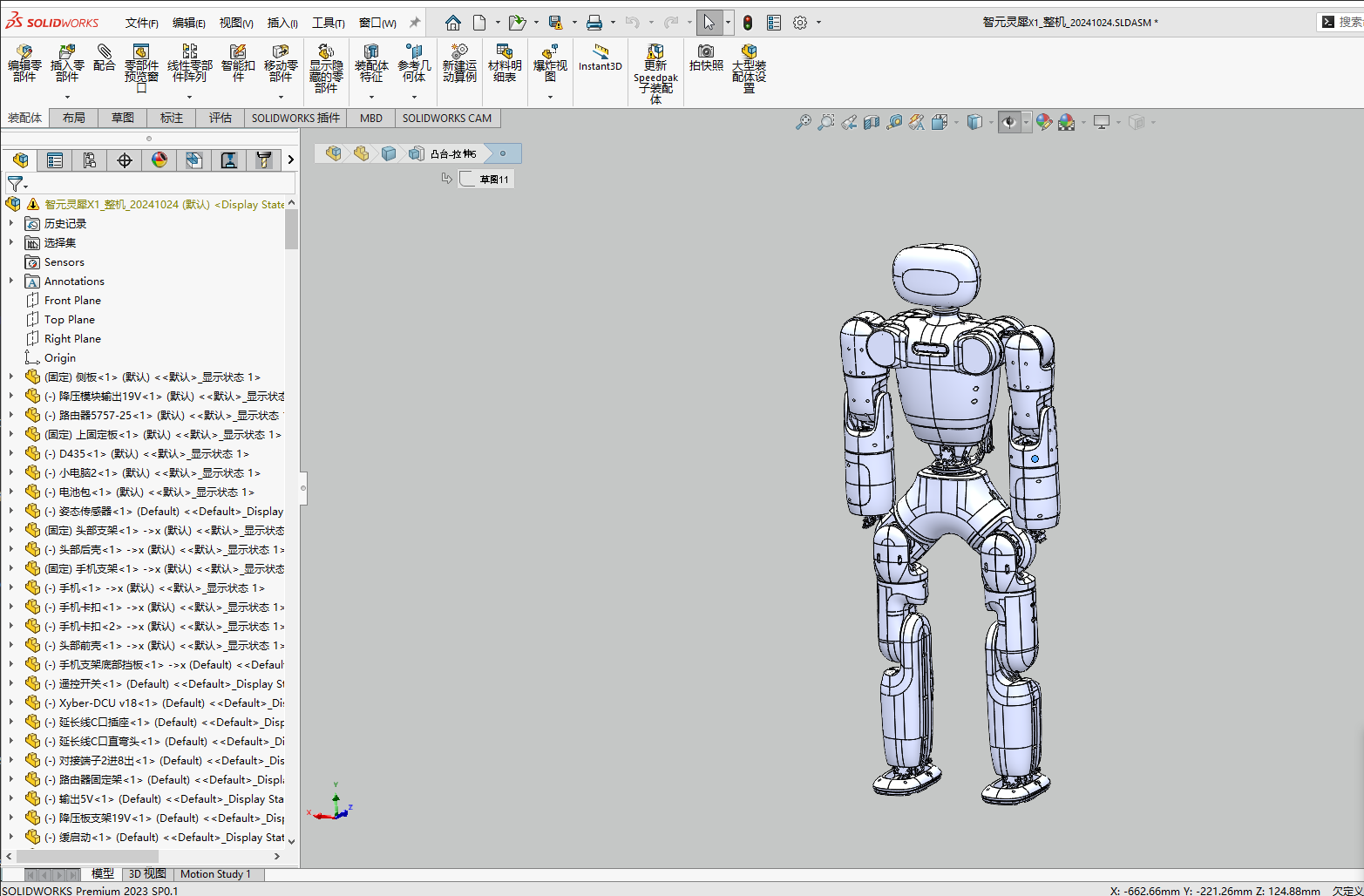Open the ConfigurationManager panel tab
Screen dimensions: 1364x896
90,160
